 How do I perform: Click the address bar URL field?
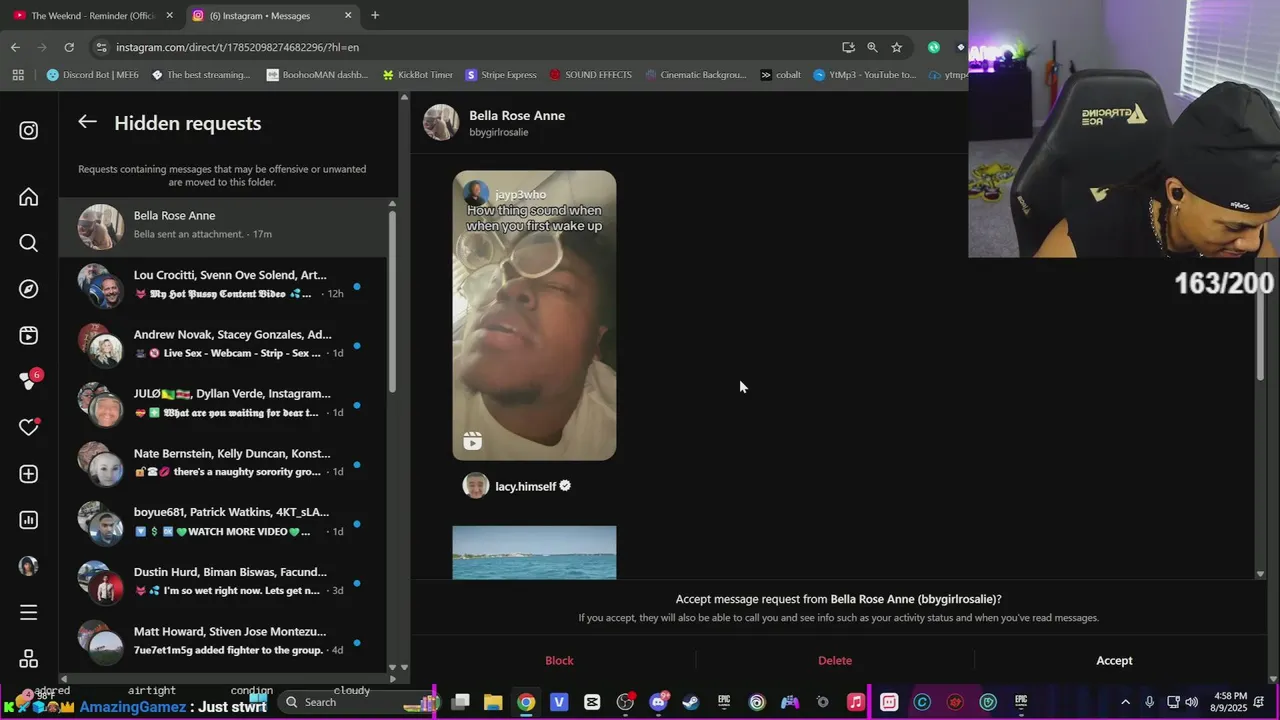tap(470, 47)
